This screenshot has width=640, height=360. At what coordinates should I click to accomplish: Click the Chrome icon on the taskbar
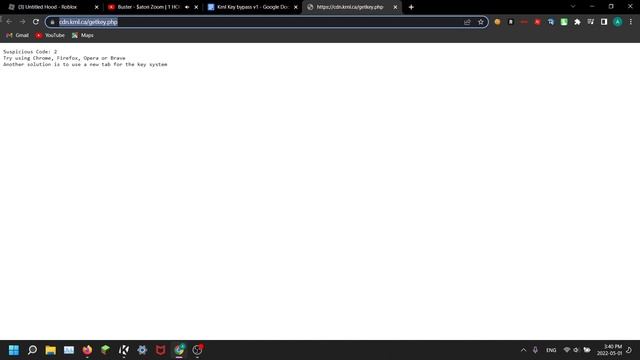click(179, 350)
